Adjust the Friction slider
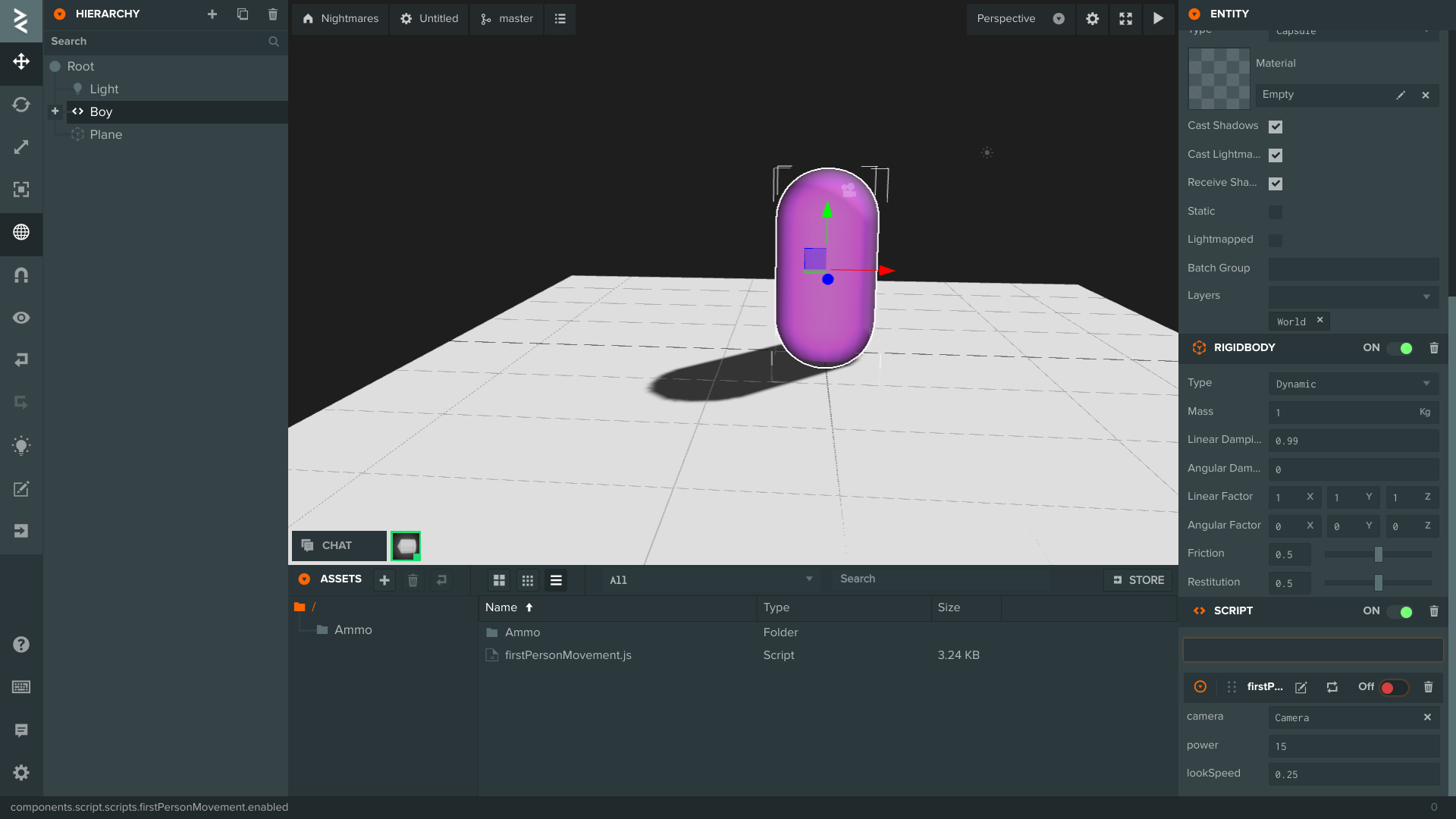Screen dimensions: 1456x819 click(x=1378, y=554)
